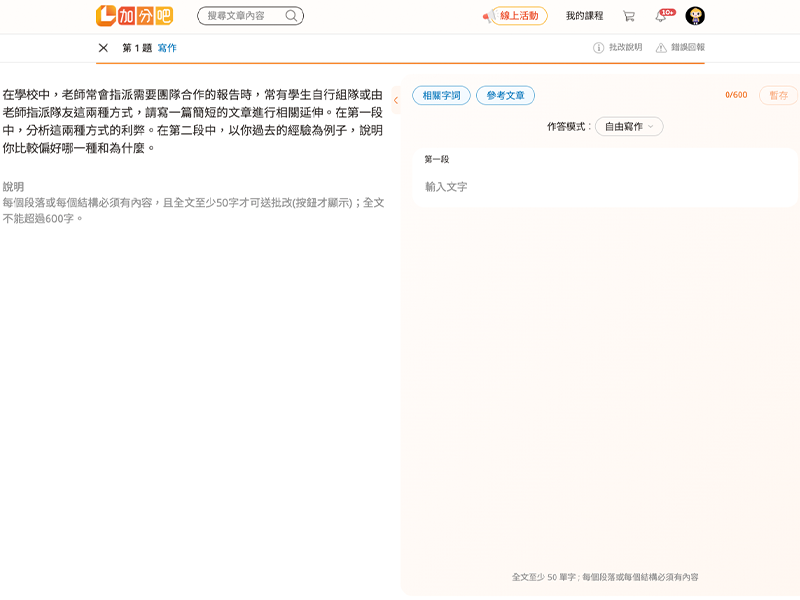Close the question with the X icon
Viewport: 800px width, 600px height.
(x=103, y=48)
